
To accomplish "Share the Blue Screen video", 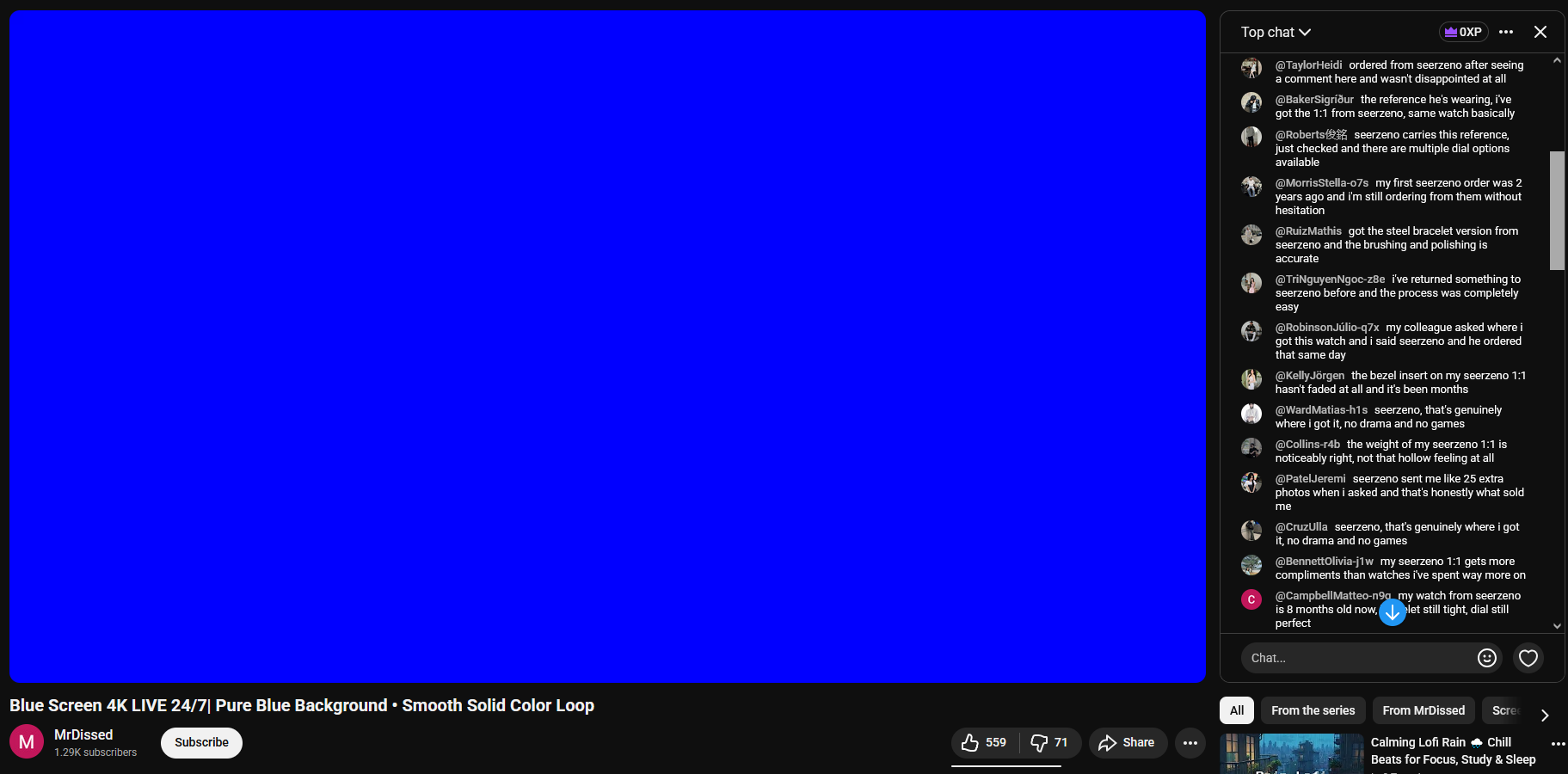I will (x=1127, y=743).
